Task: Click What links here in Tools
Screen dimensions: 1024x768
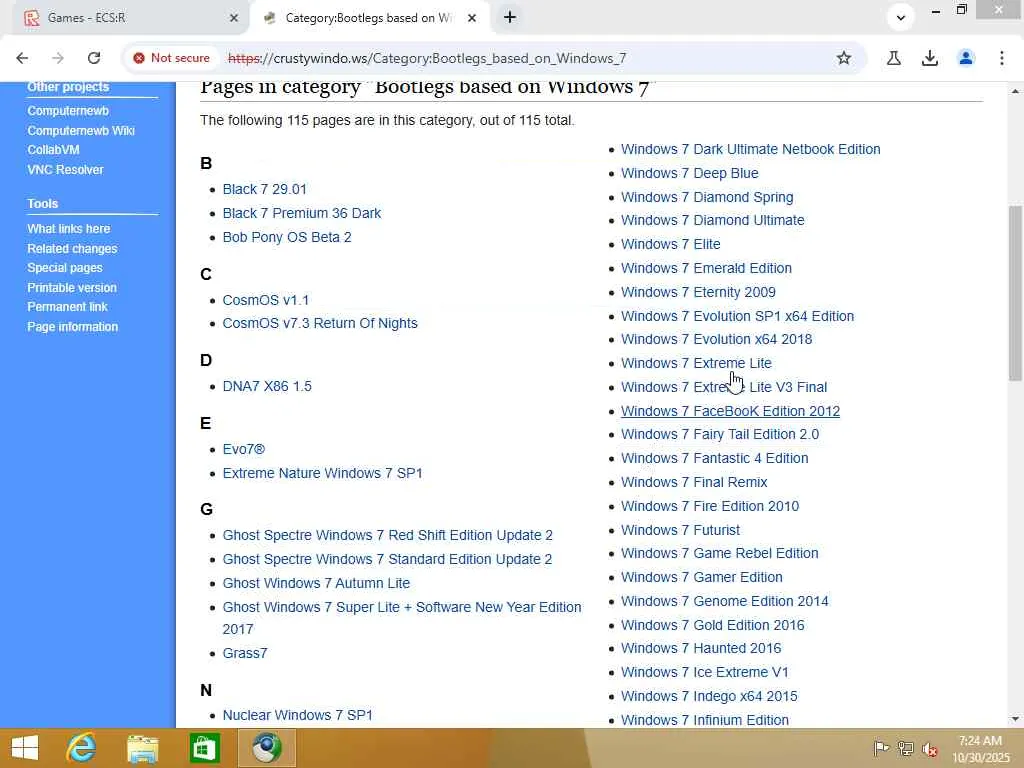Action: pos(69,229)
